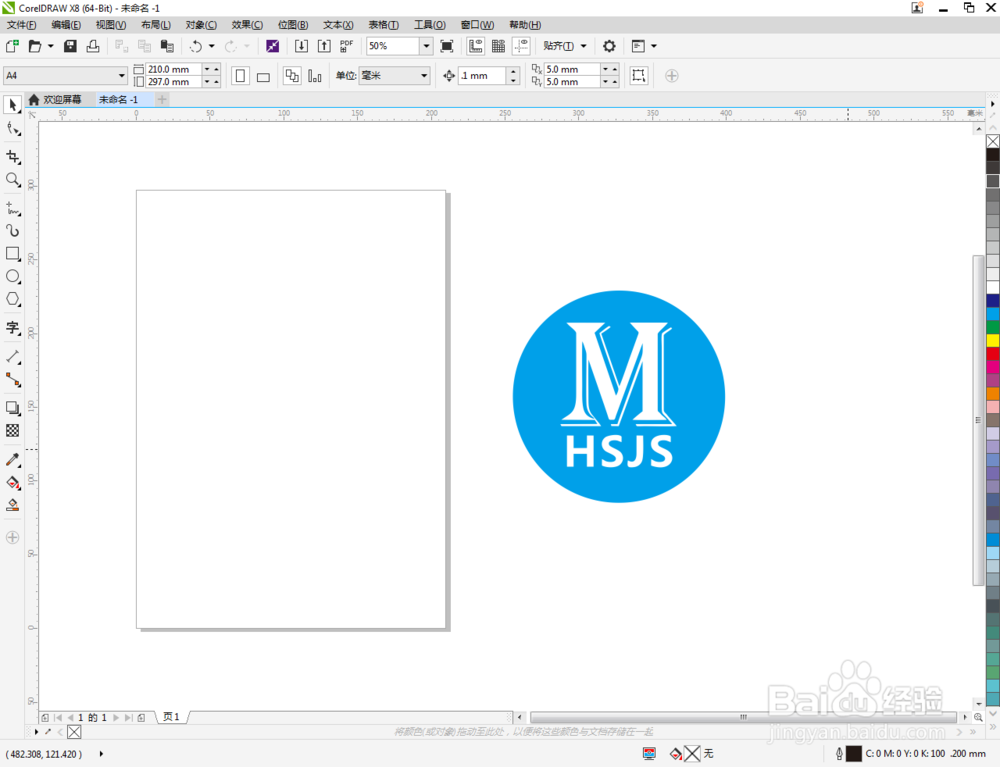Select the Rectangle tool
This screenshot has width=1000, height=767.
13,254
